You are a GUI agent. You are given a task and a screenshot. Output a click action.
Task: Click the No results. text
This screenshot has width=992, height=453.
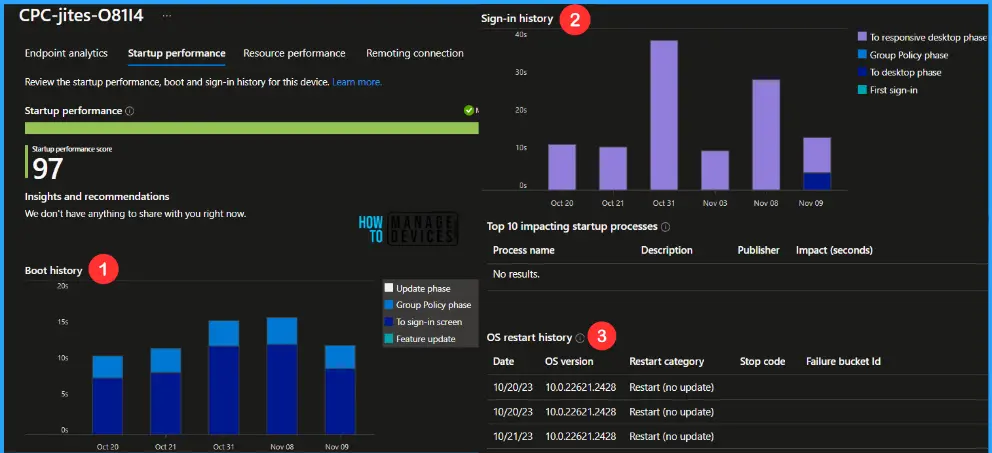point(516,275)
